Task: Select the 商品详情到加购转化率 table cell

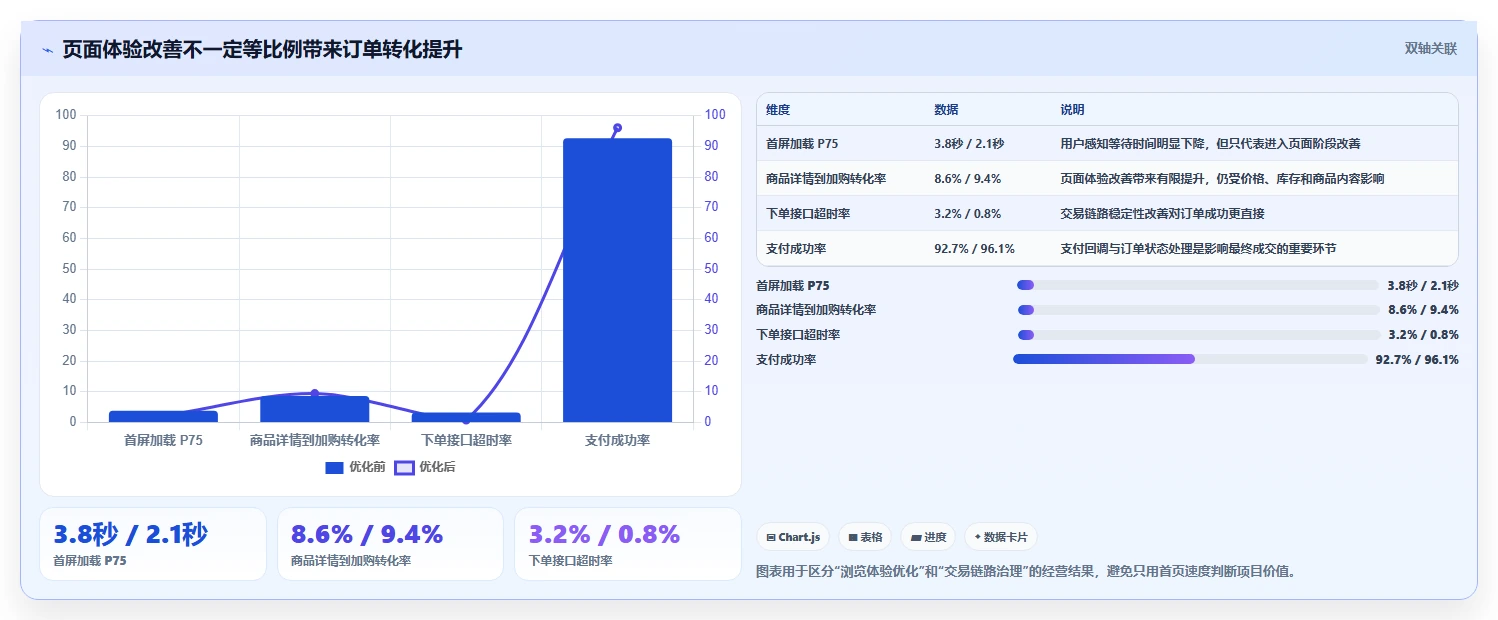Action: [x=826, y=179]
